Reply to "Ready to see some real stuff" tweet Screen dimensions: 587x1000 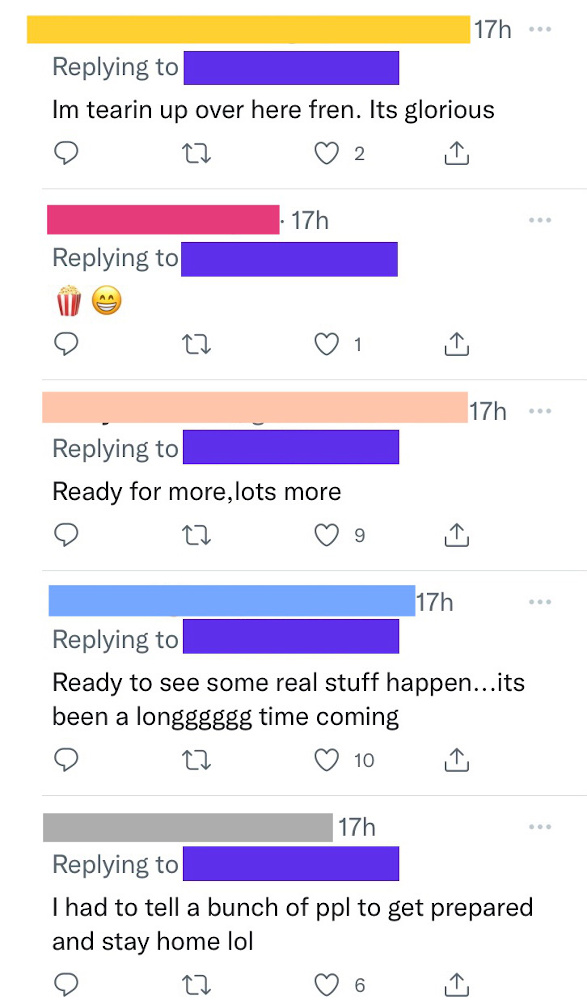point(66,760)
